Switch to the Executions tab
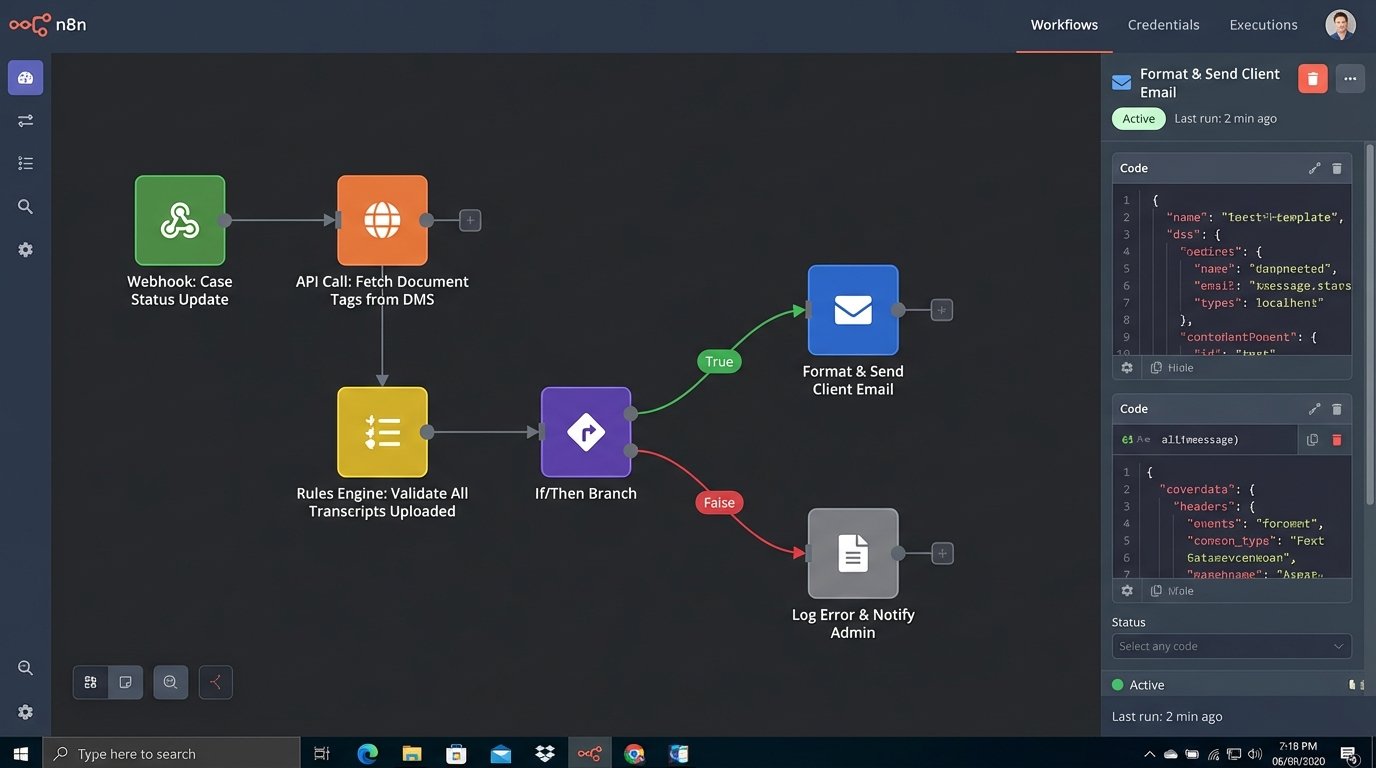Screen dimensions: 1376x768 (1263, 25)
